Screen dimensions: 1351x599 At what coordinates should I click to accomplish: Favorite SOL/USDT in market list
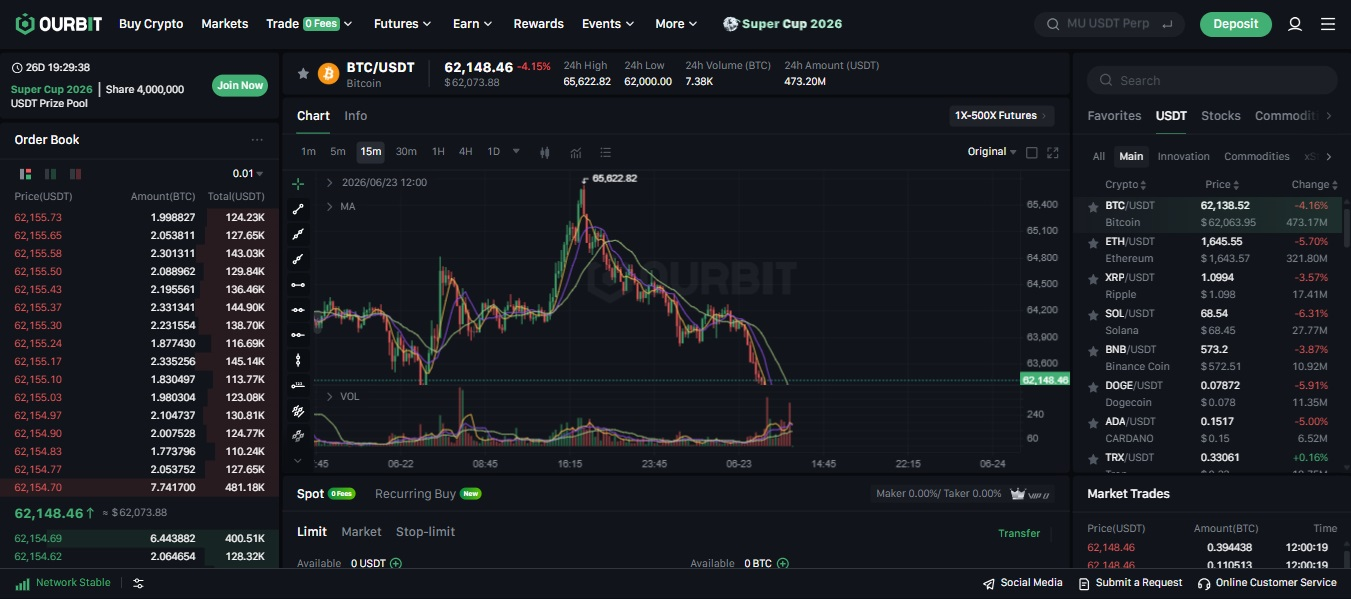[x=1093, y=314]
